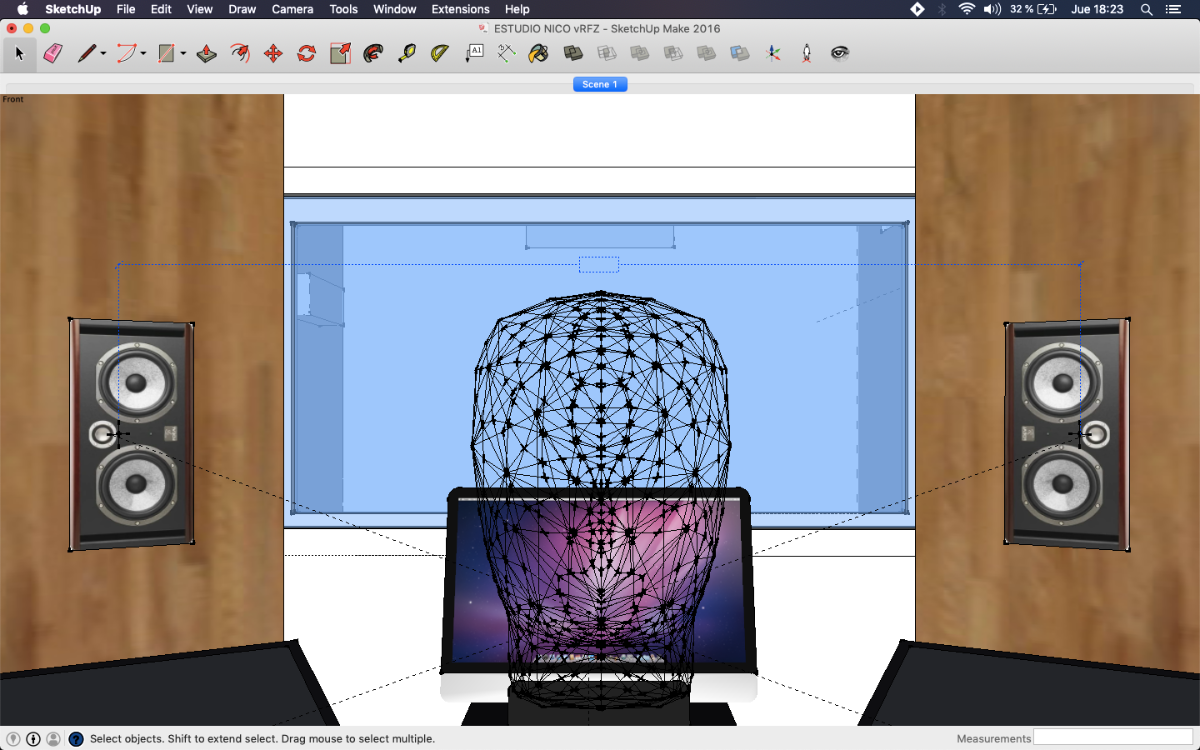Toggle the Position Camera walk figure tool

[x=806, y=53]
